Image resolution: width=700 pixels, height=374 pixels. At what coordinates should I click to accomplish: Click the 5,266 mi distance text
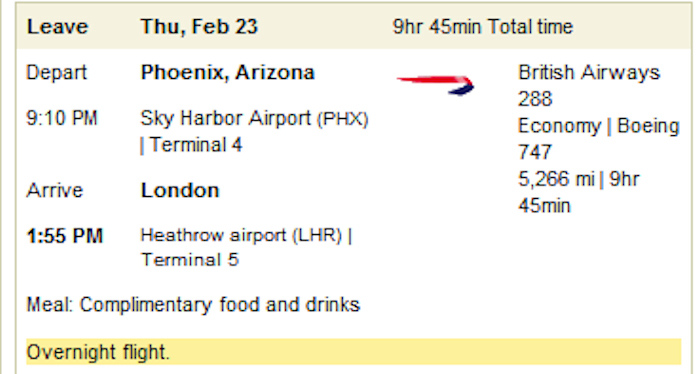(x=556, y=179)
